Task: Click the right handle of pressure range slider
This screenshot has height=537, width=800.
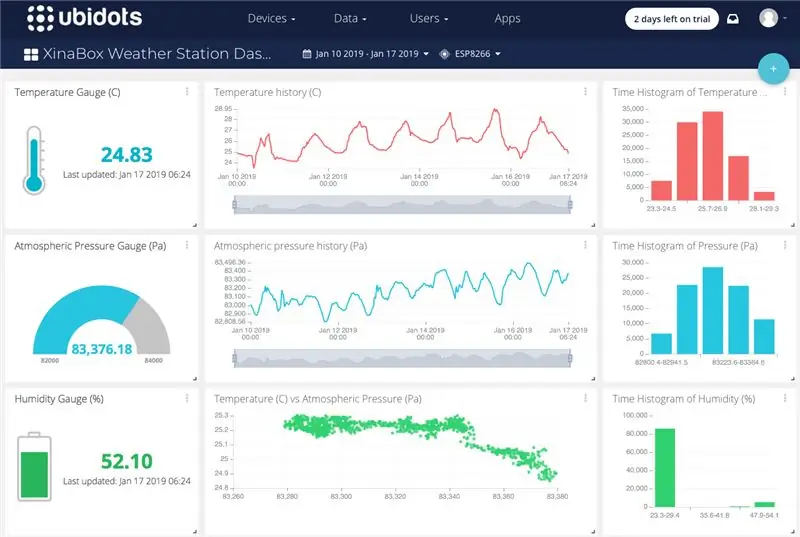Action: 570,359
